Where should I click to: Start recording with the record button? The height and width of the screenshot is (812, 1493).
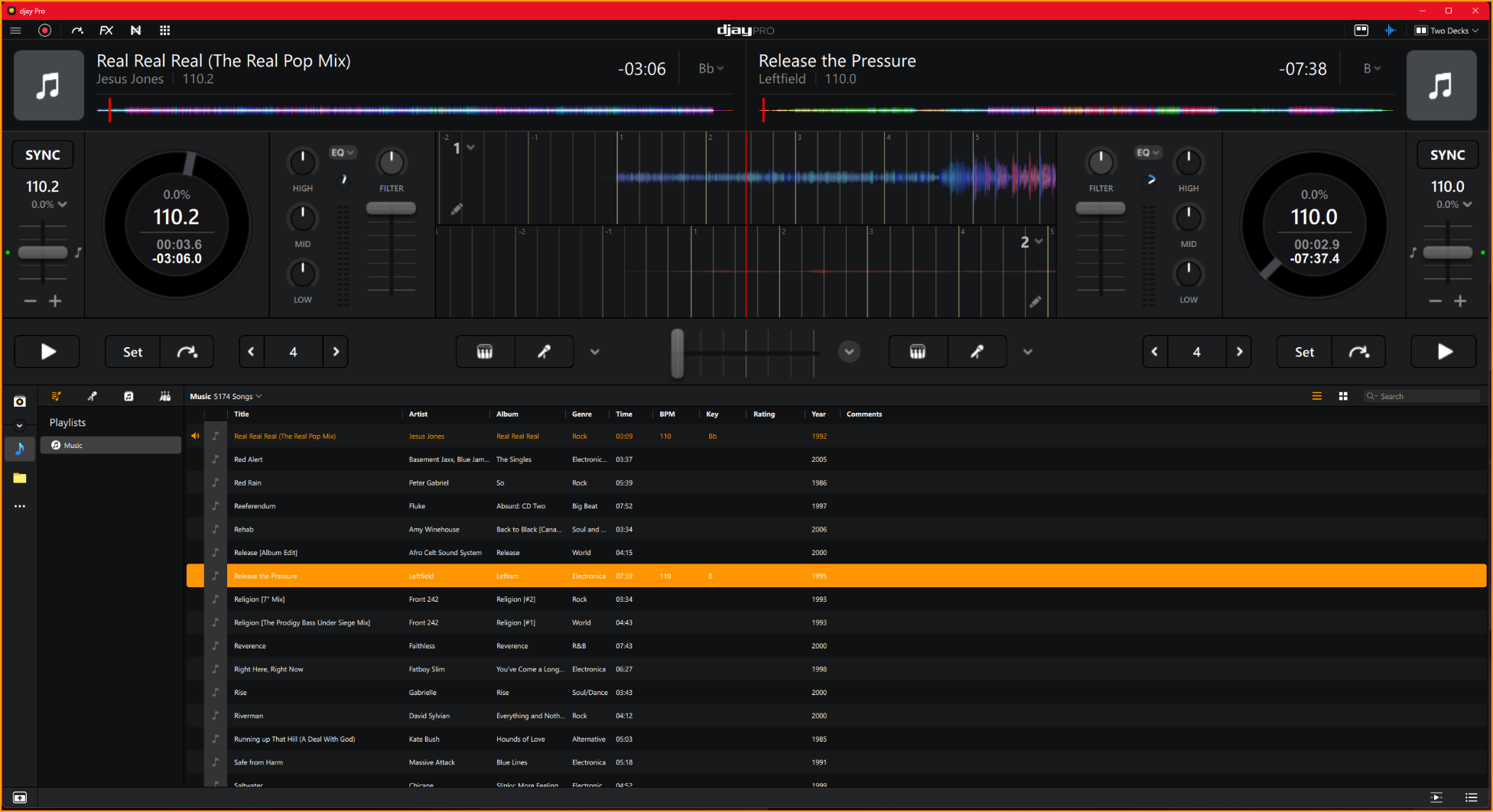tap(45, 31)
